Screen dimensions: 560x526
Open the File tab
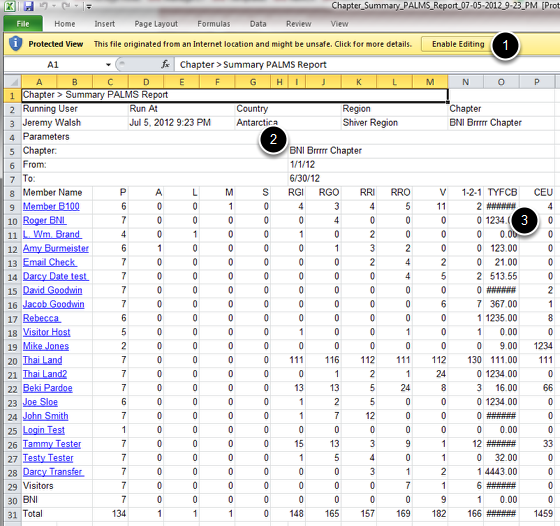pos(23,24)
